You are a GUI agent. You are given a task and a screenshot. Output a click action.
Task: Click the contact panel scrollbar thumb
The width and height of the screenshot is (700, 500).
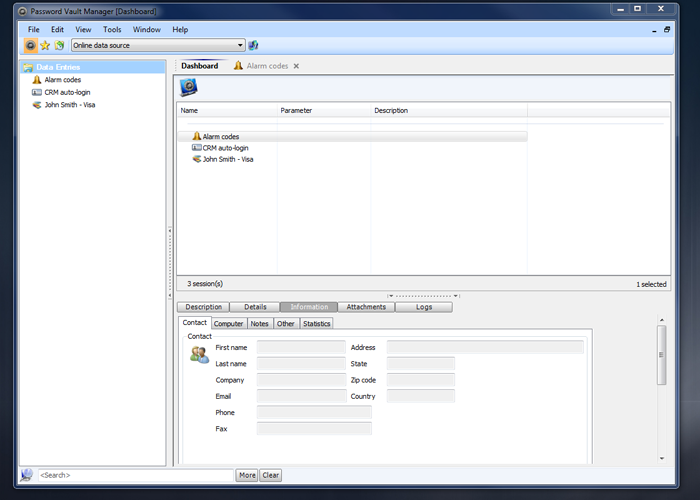(662, 355)
